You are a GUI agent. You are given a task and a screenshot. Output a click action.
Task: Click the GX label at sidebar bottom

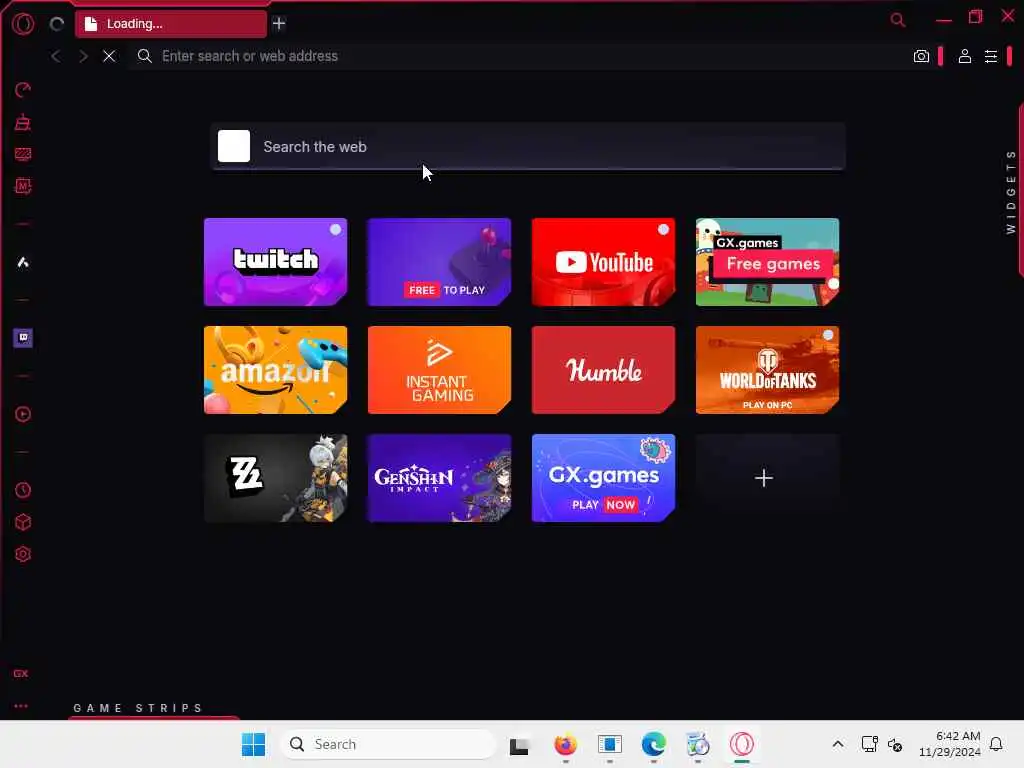click(21, 673)
